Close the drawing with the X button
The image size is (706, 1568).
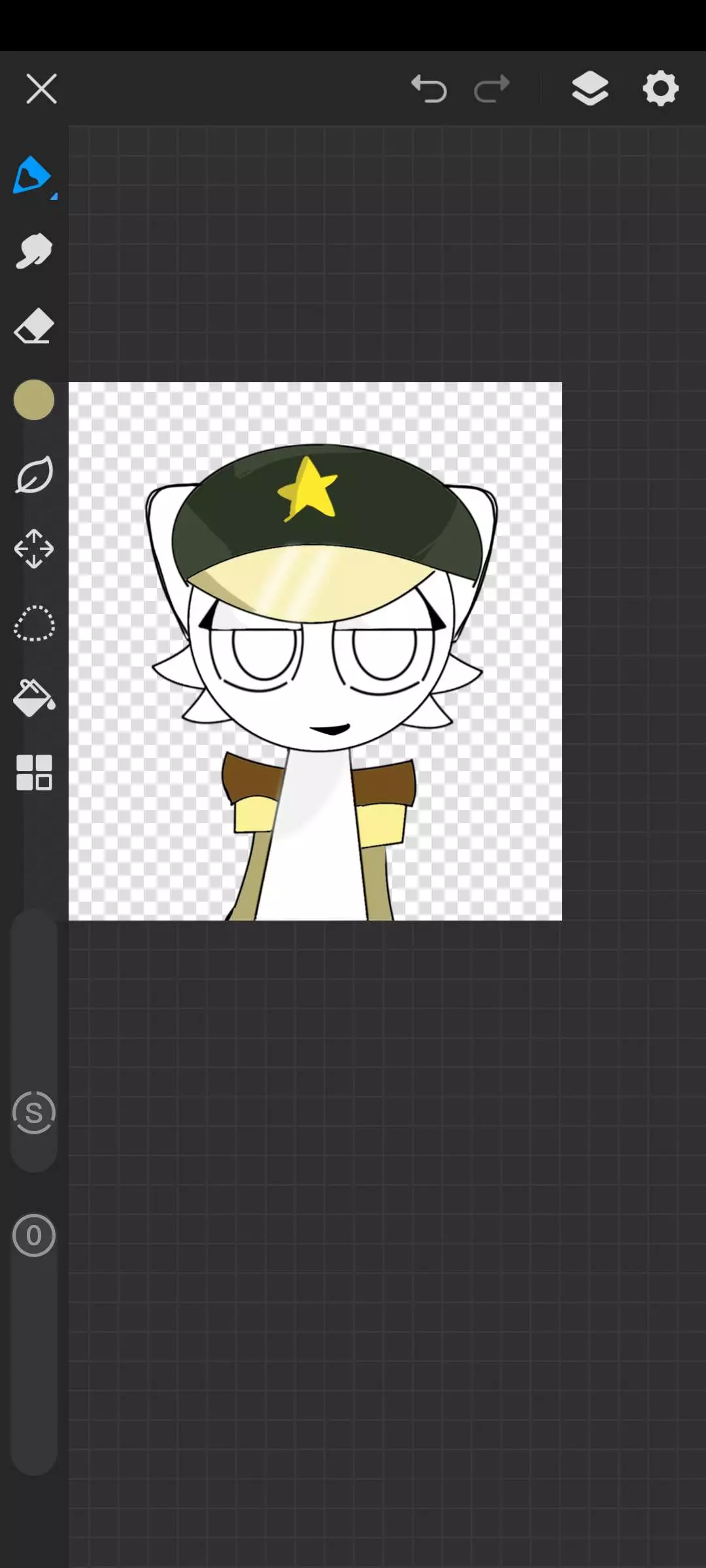41,89
